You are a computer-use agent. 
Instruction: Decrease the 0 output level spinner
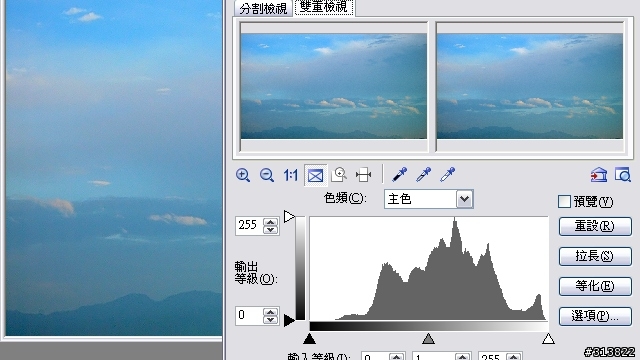click(271, 320)
